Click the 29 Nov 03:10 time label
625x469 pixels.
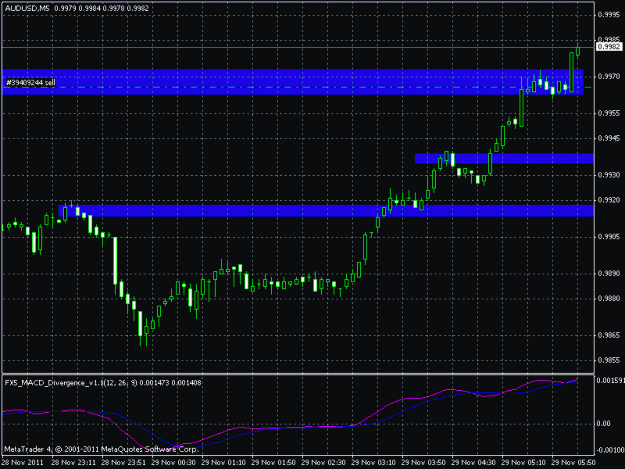click(373, 463)
